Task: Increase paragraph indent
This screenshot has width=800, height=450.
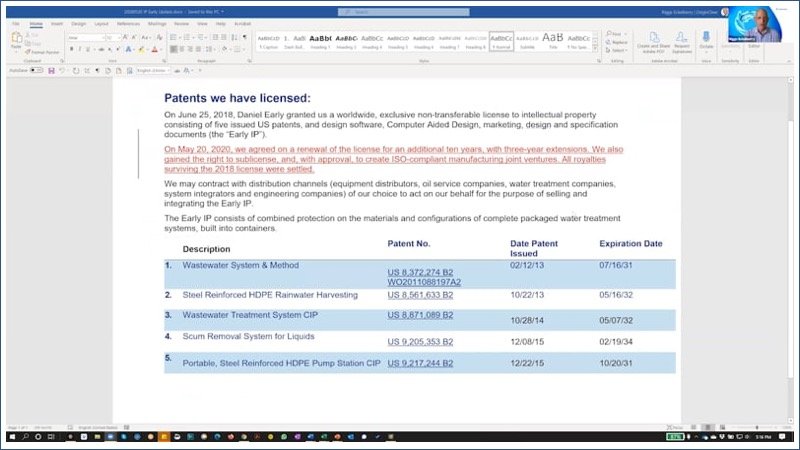Action: [x=224, y=38]
